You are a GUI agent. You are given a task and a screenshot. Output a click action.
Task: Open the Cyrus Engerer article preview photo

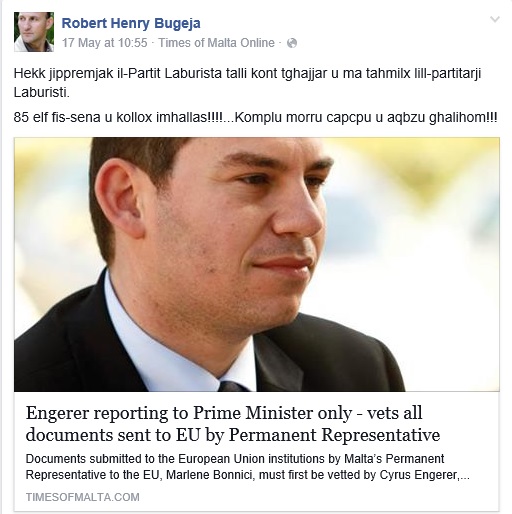click(x=257, y=264)
